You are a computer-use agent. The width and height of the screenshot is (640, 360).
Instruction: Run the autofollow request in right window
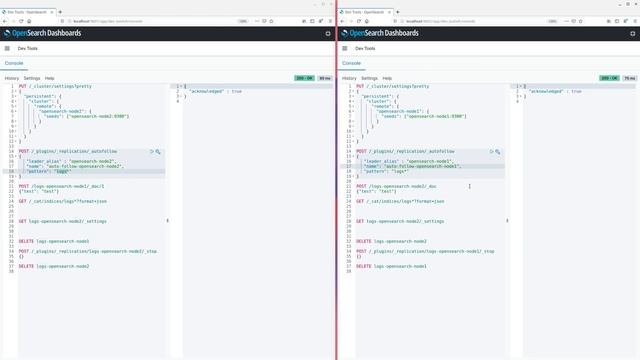491,151
